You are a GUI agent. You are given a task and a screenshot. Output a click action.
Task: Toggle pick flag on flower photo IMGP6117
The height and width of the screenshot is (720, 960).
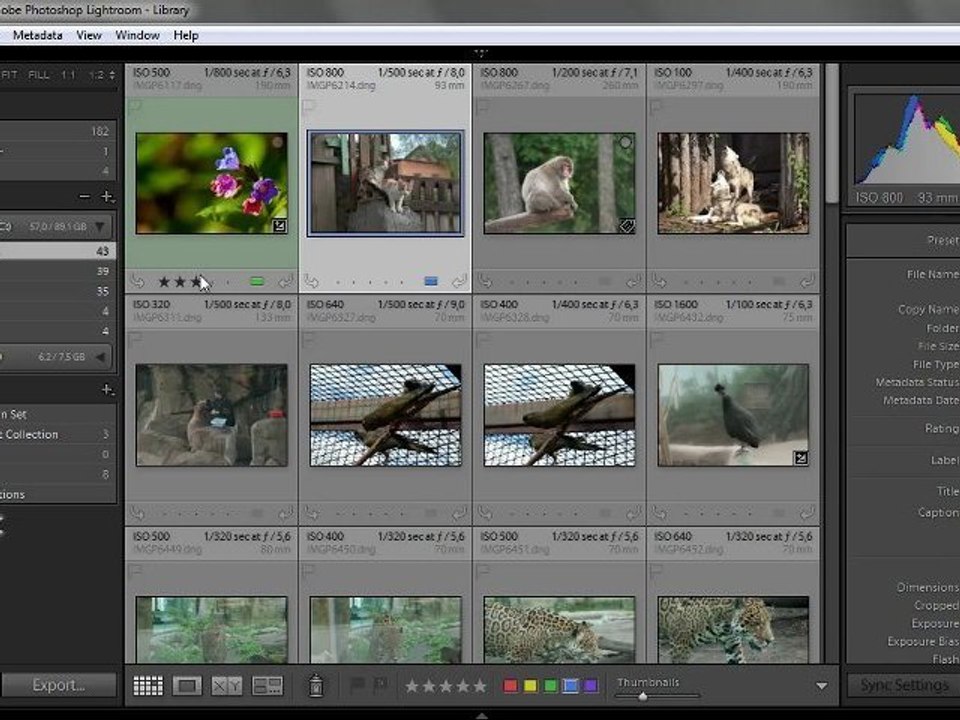tap(134, 105)
